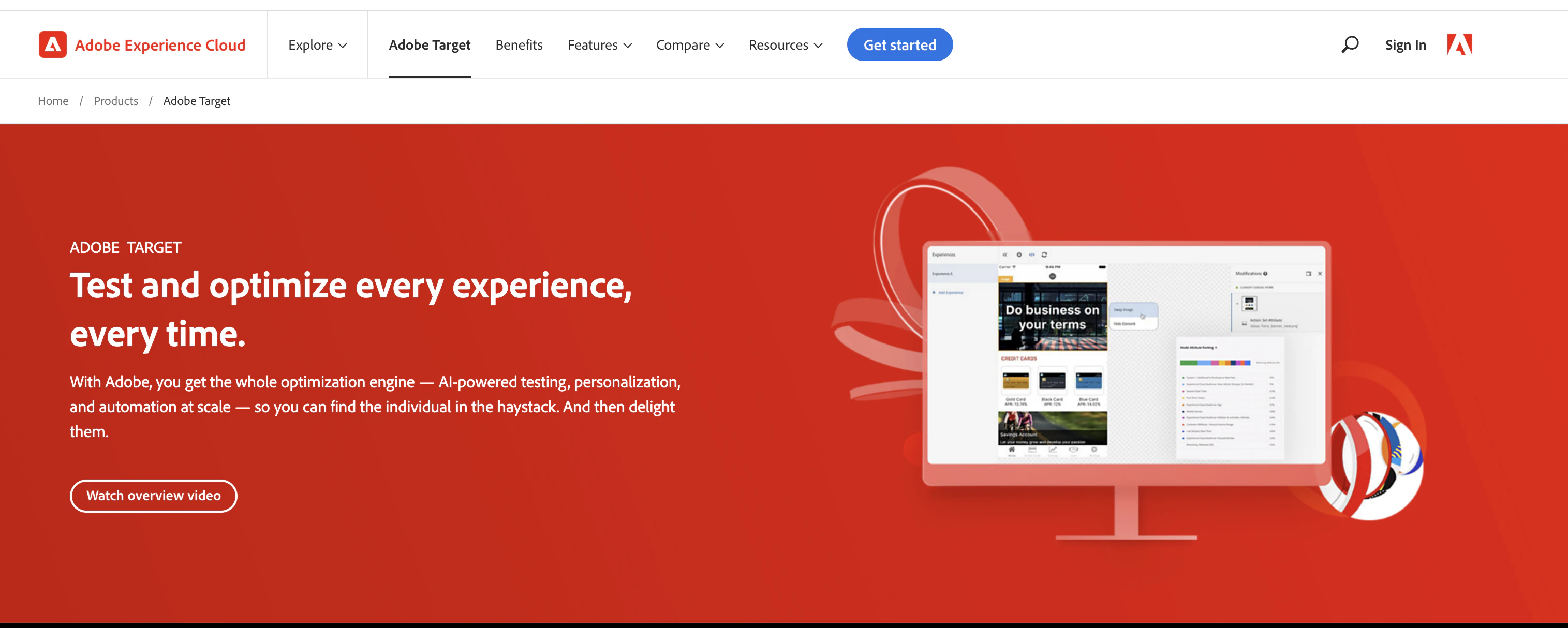The width and height of the screenshot is (1568, 628).
Task: Open the search magnifier icon
Action: 1350,44
